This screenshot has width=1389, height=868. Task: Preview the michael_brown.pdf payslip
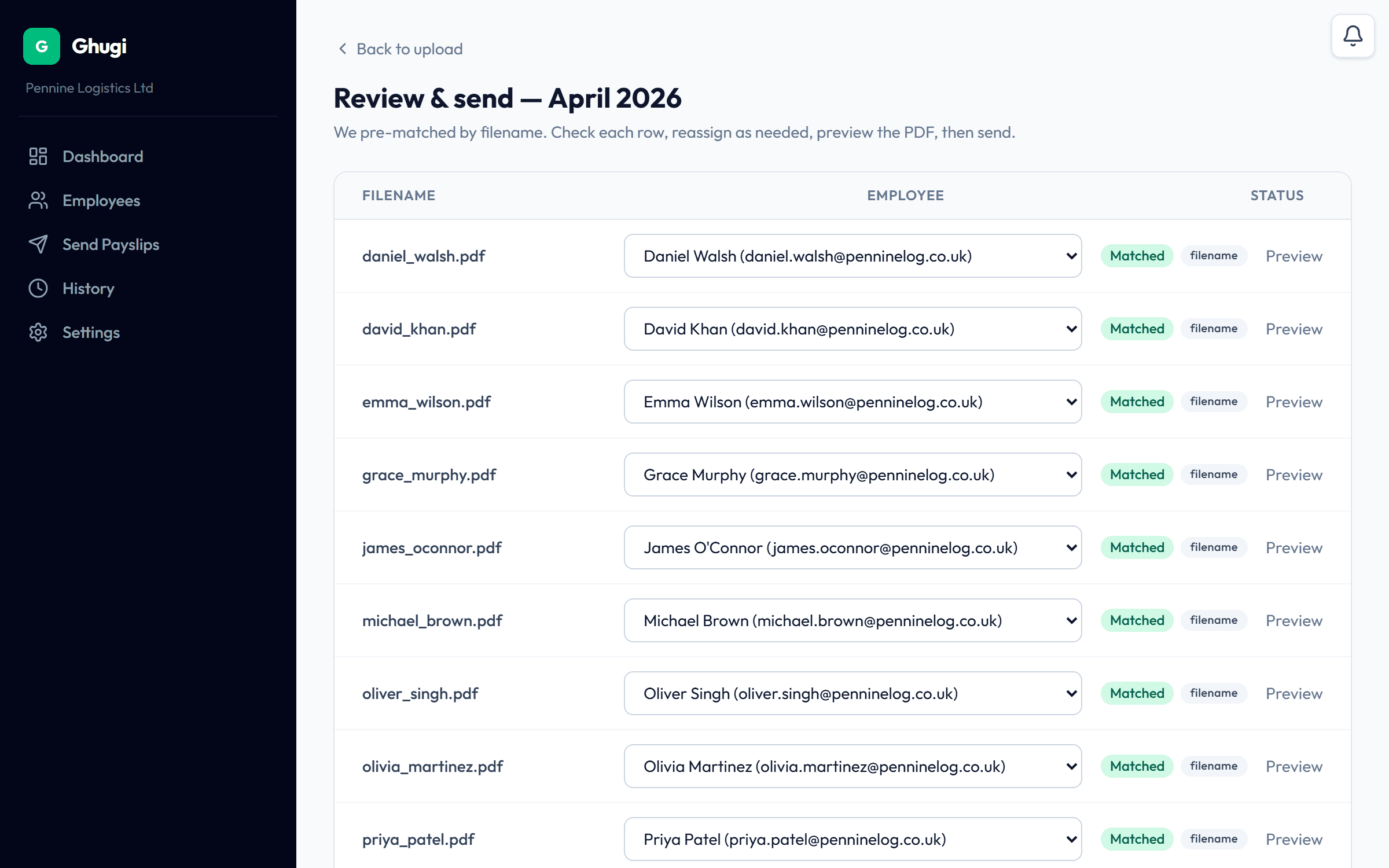pos(1294,620)
